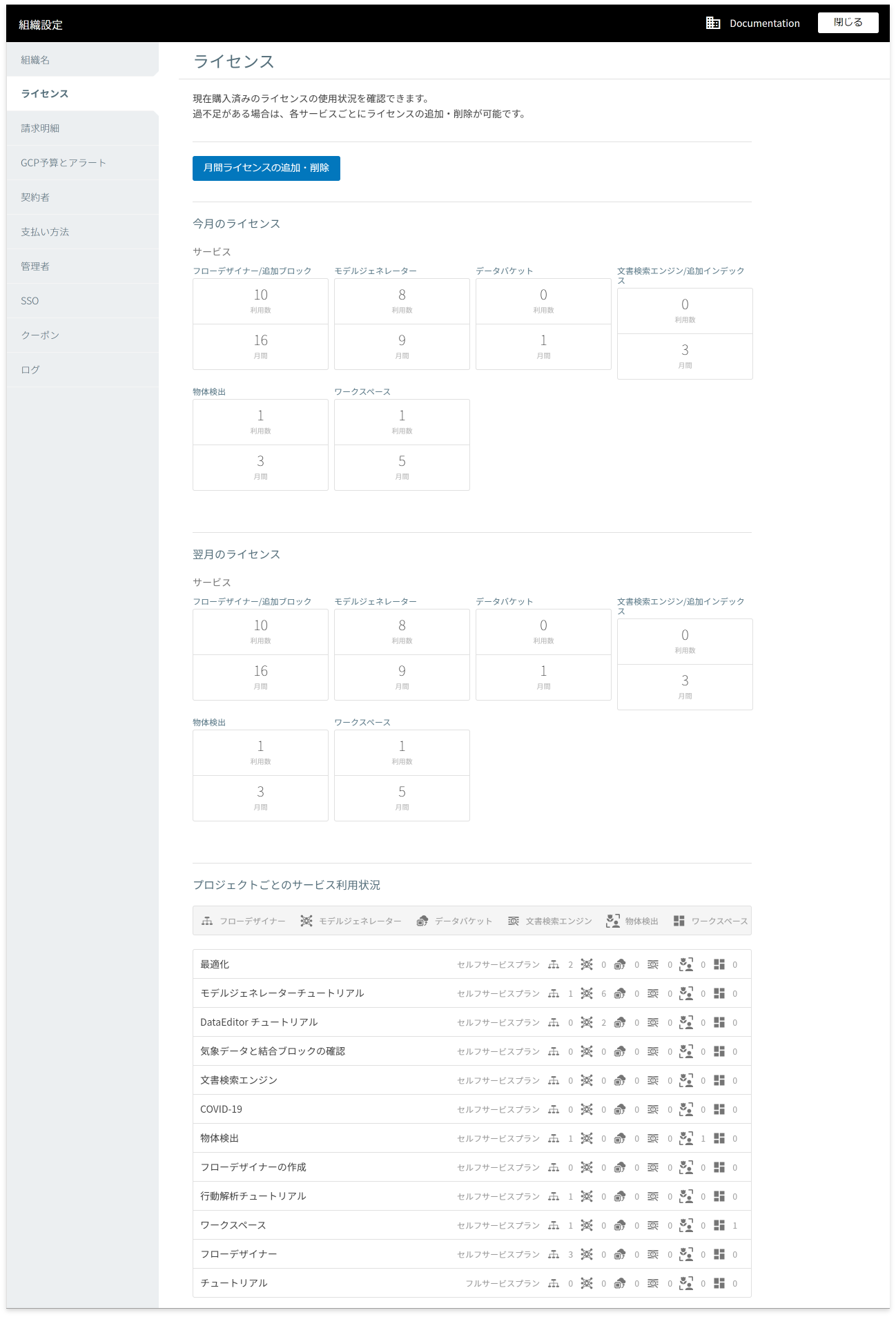Click workspace icon in フローデザイナーの作成 row

pos(719,1167)
